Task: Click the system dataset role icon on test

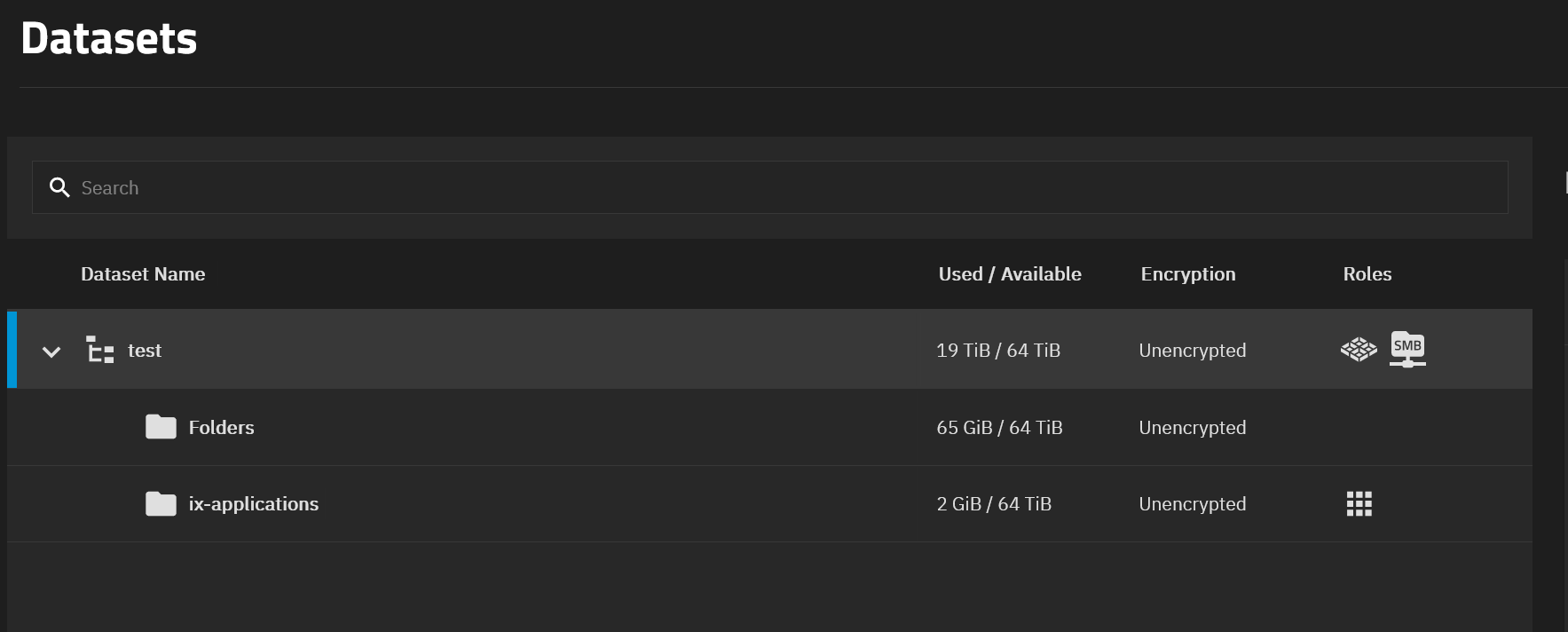Action: coord(1359,350)
